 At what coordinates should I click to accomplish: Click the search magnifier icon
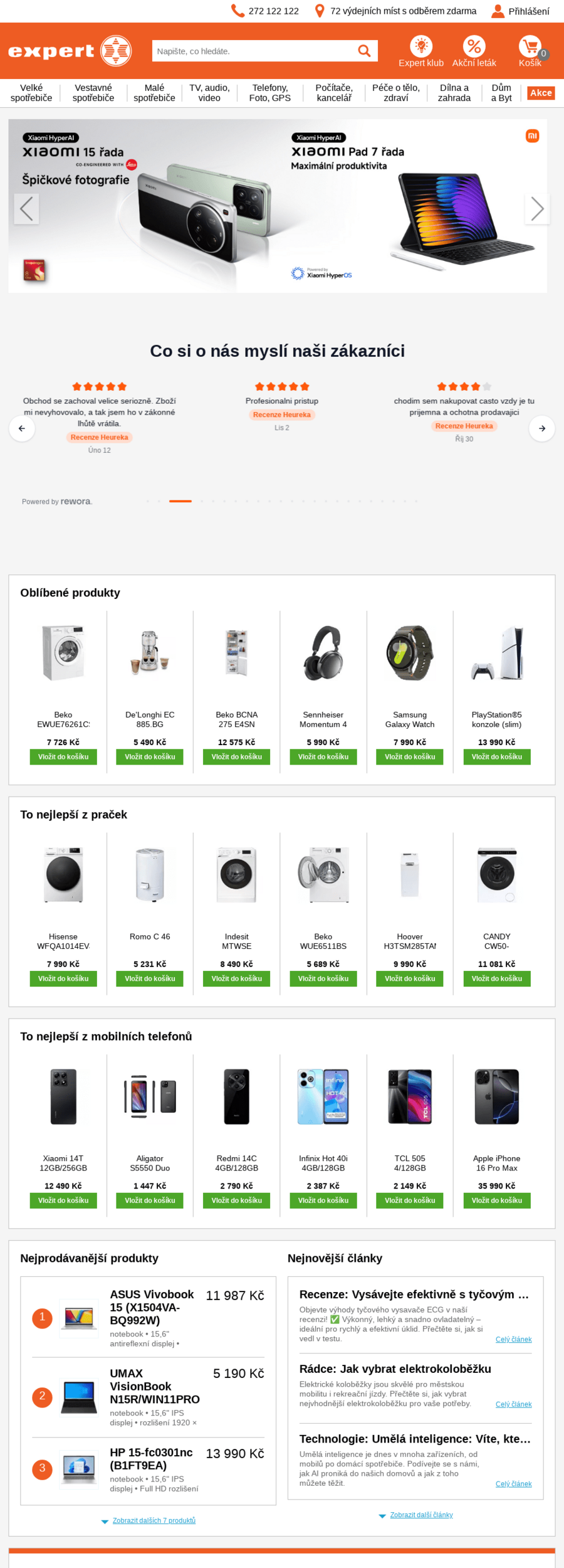(364, 51)
